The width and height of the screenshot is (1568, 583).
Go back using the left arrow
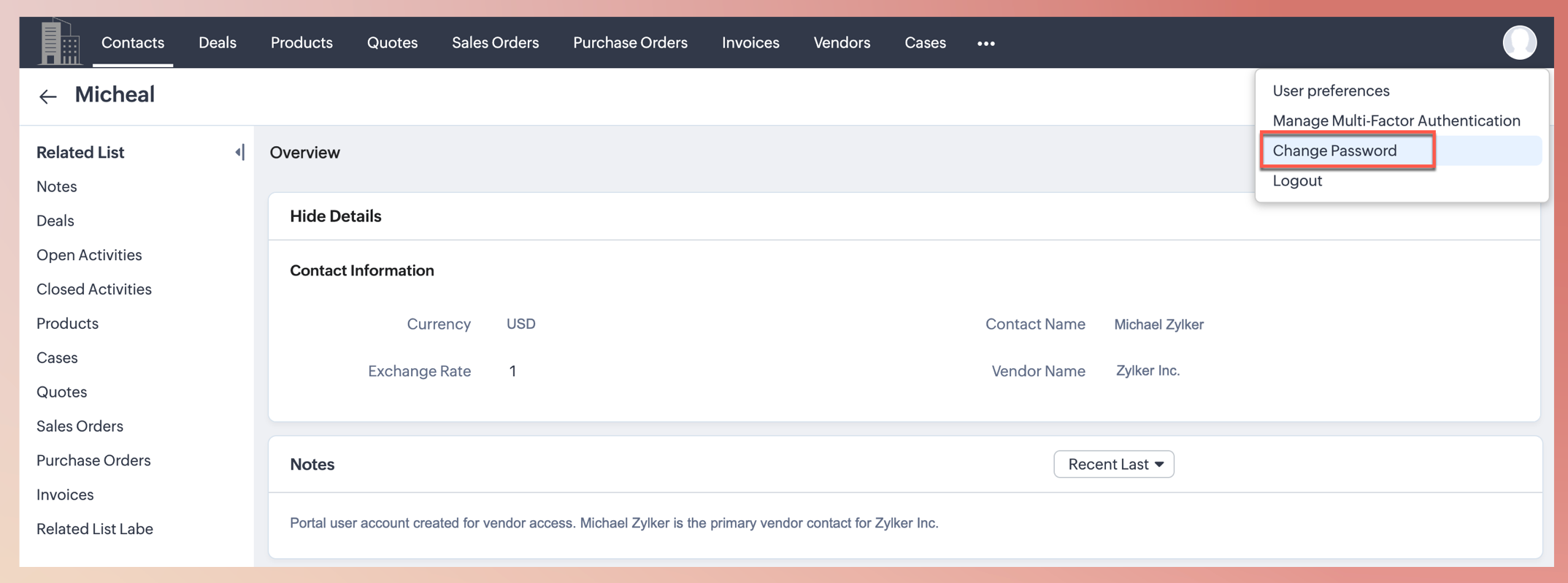47,96
